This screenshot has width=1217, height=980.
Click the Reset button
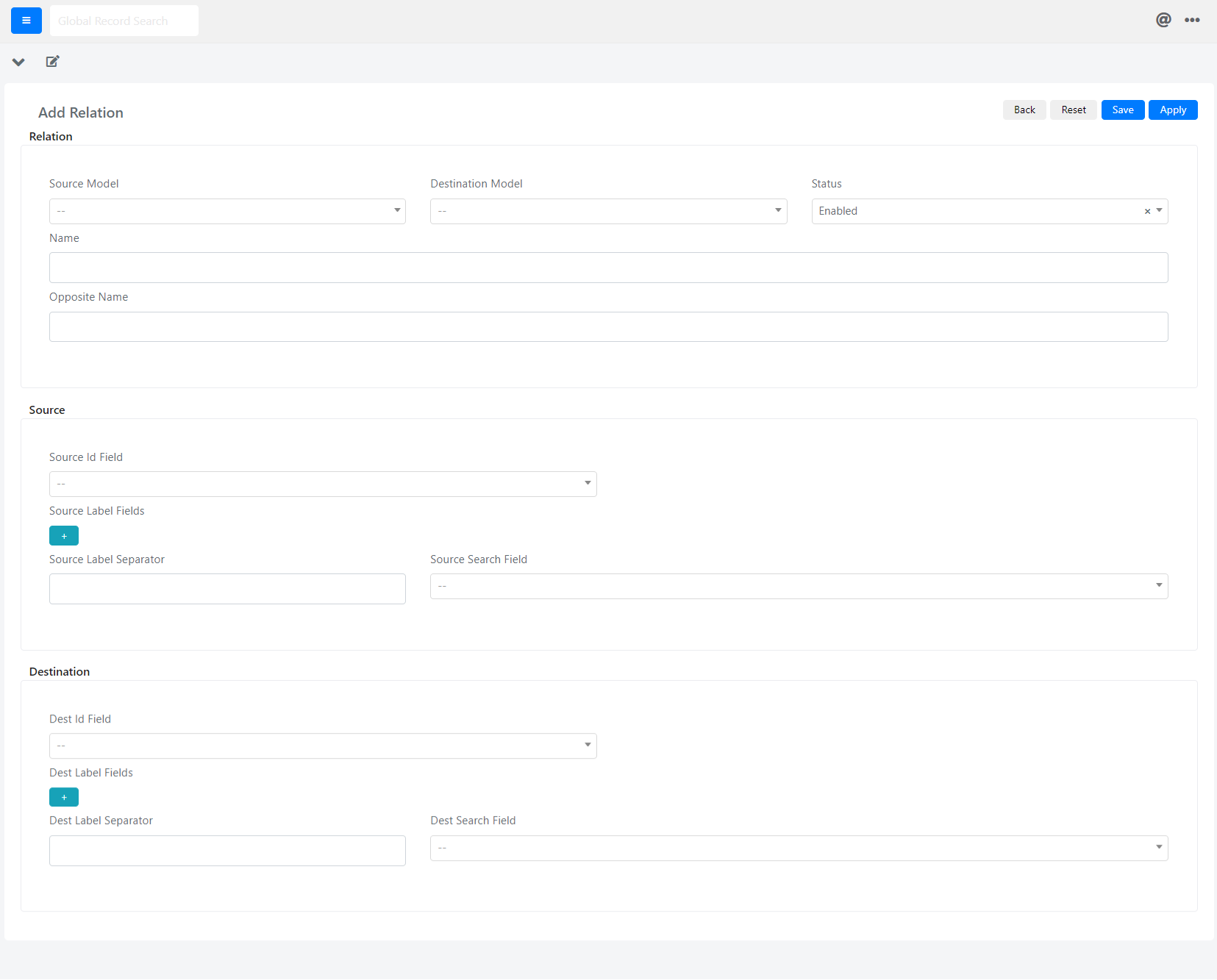click(1074, 110)
